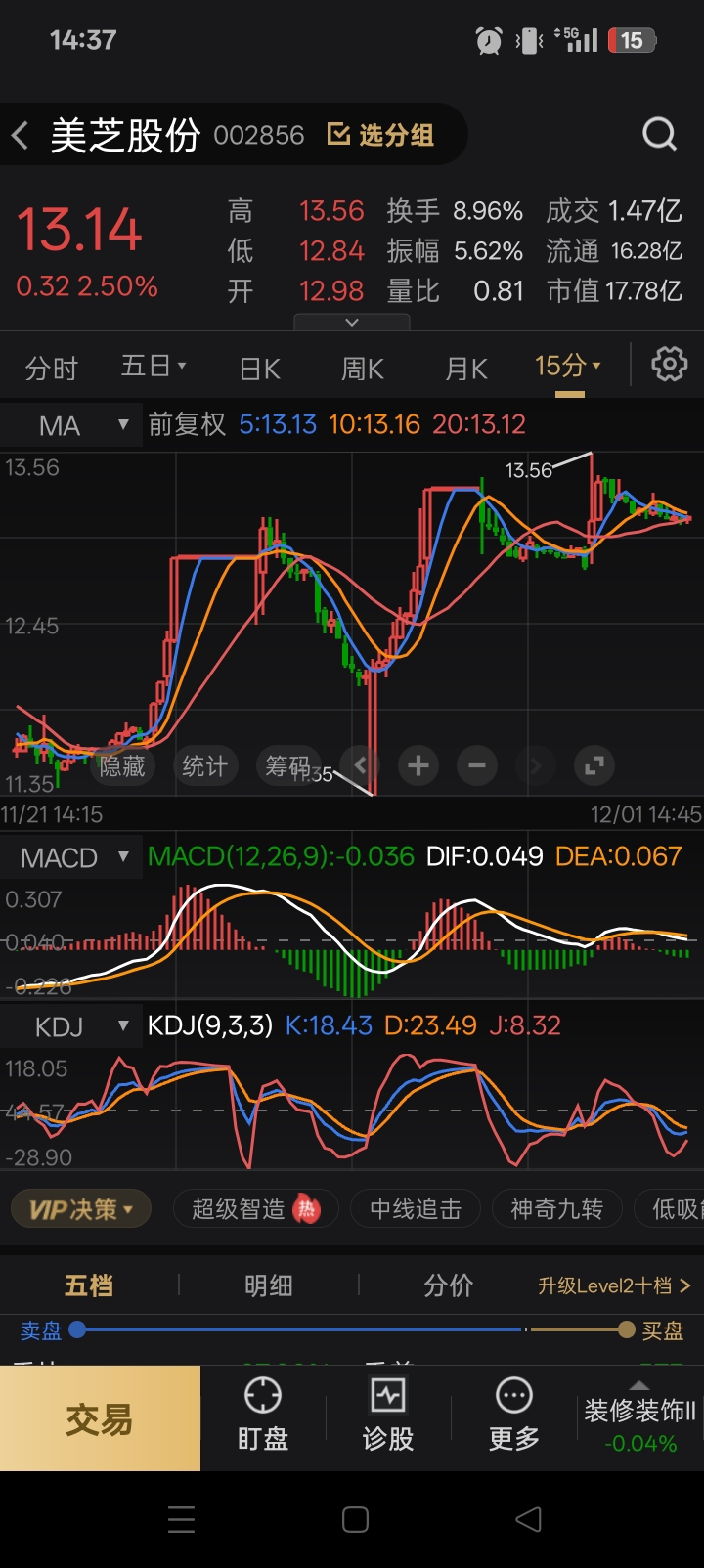Switch to the 日K tab
The height and width of the screenshot is (1568, 704).
[x=260, y=369]
